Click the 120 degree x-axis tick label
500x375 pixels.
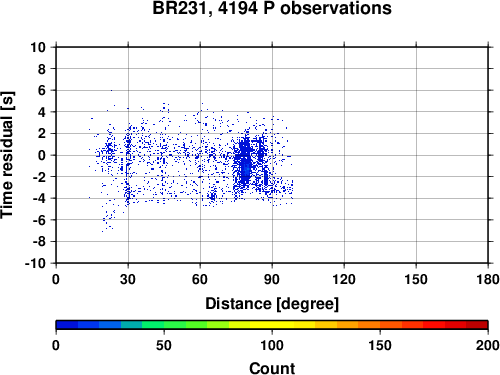click(x=344, y=279)
